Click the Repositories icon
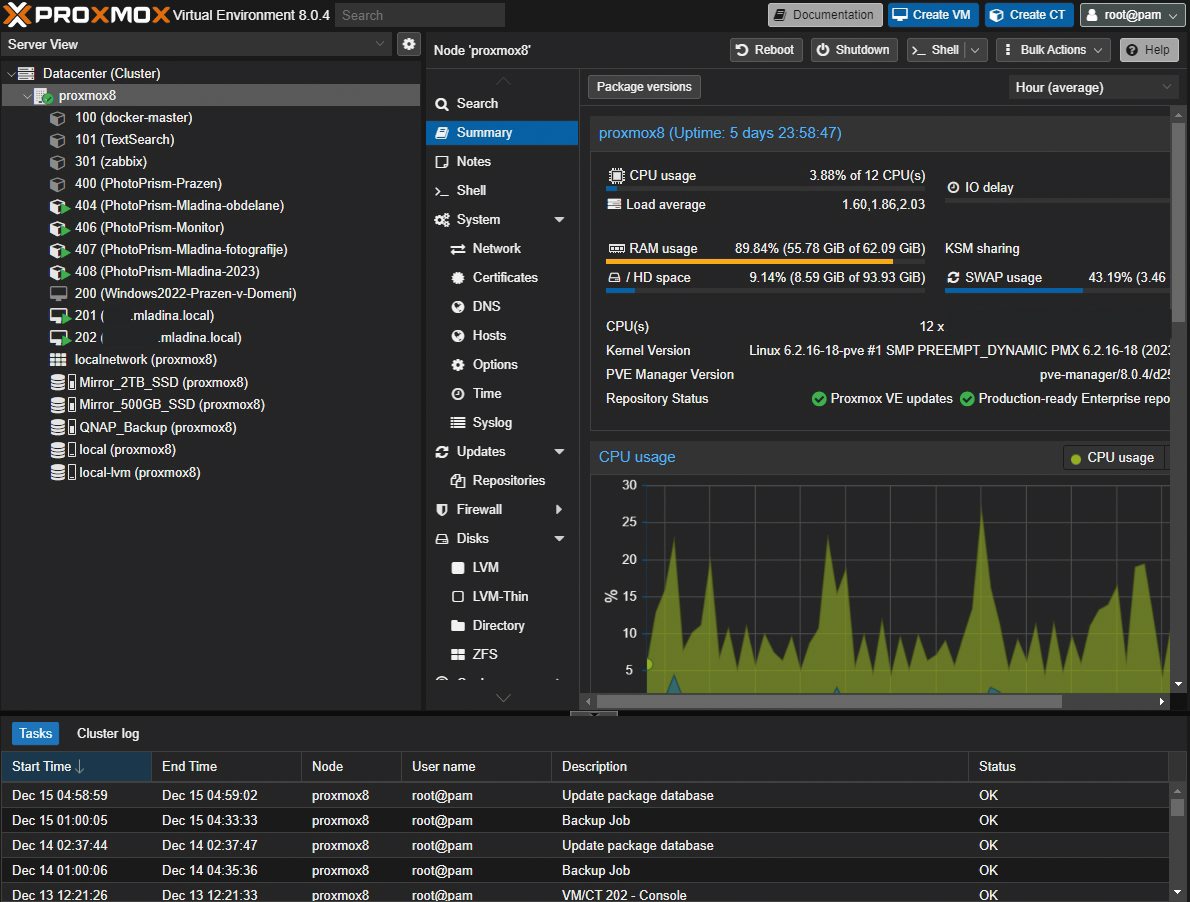1190x902 pixels. click(x=458, y=481)
